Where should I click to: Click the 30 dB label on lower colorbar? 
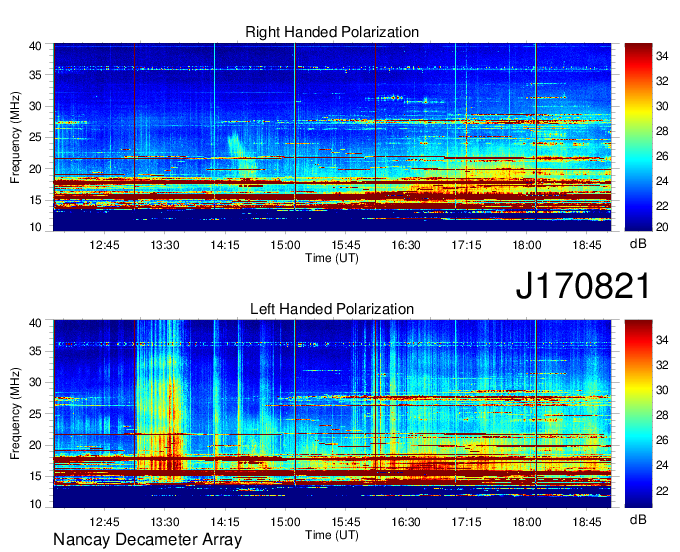(662, 390)
